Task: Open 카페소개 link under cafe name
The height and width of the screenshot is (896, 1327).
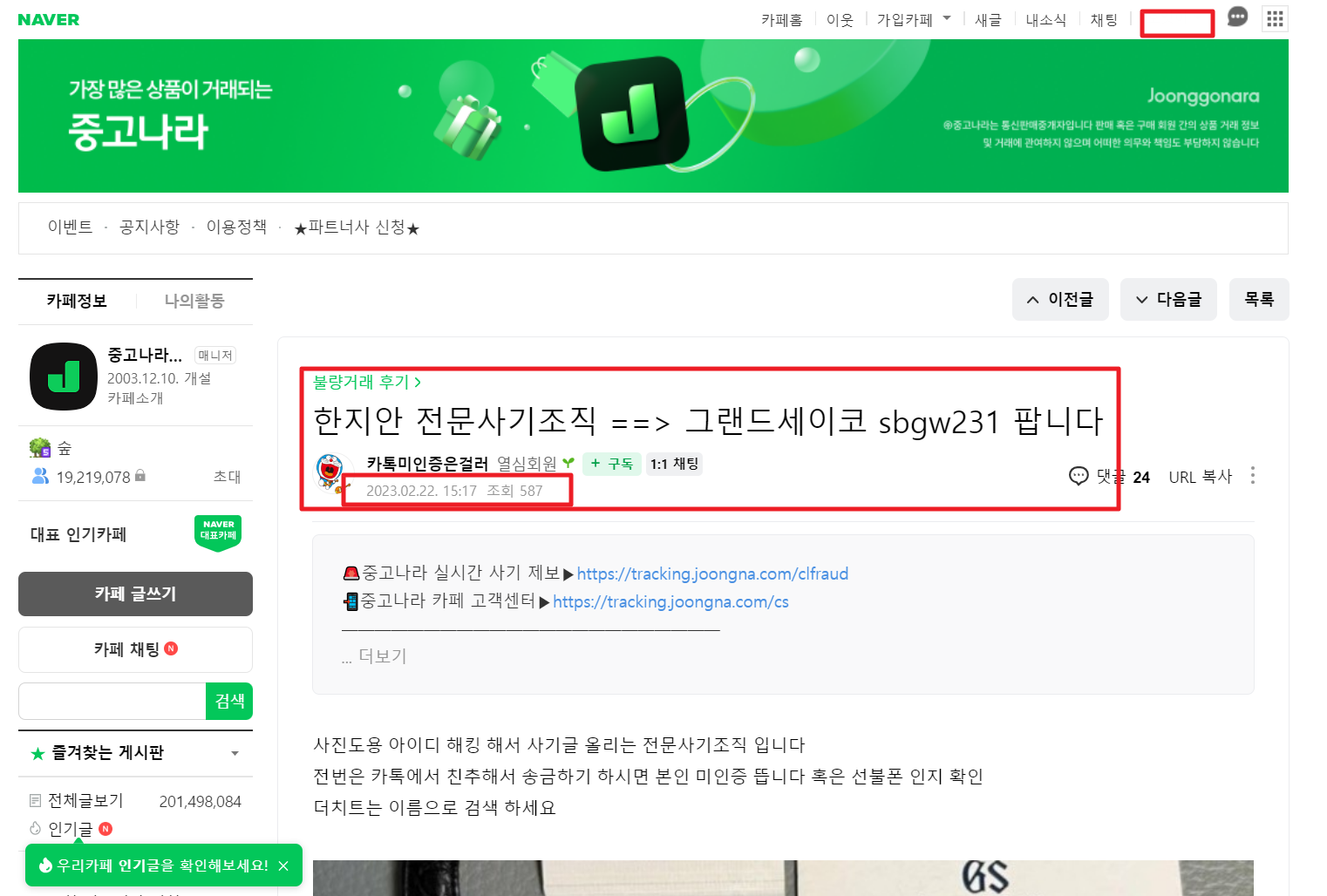Action: [x=135, y=398]
